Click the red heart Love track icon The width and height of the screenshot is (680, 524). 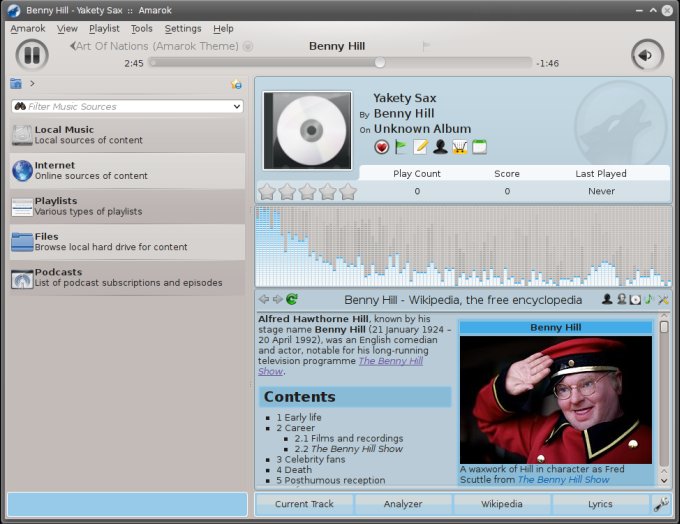click(x=382, y=147)
